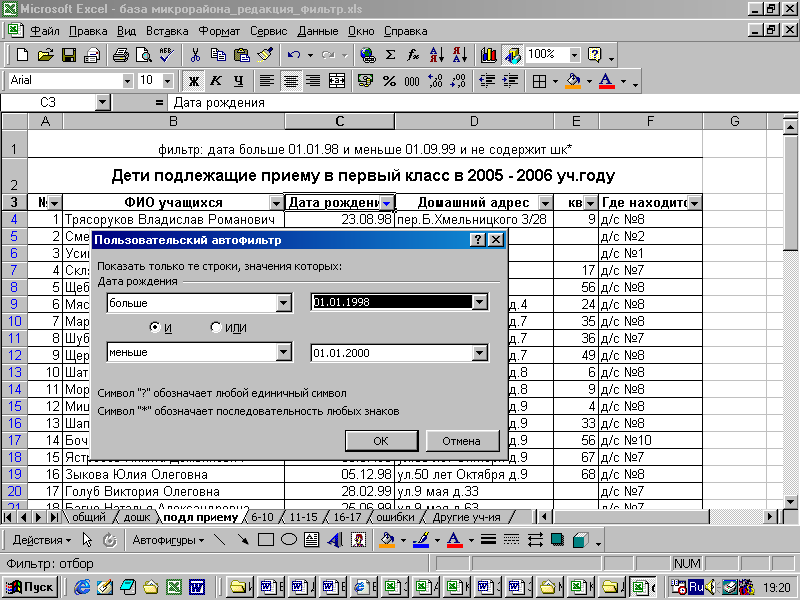Expand the 01.01.1998 value dropdown
800x600 pixels.
(479, 302)
